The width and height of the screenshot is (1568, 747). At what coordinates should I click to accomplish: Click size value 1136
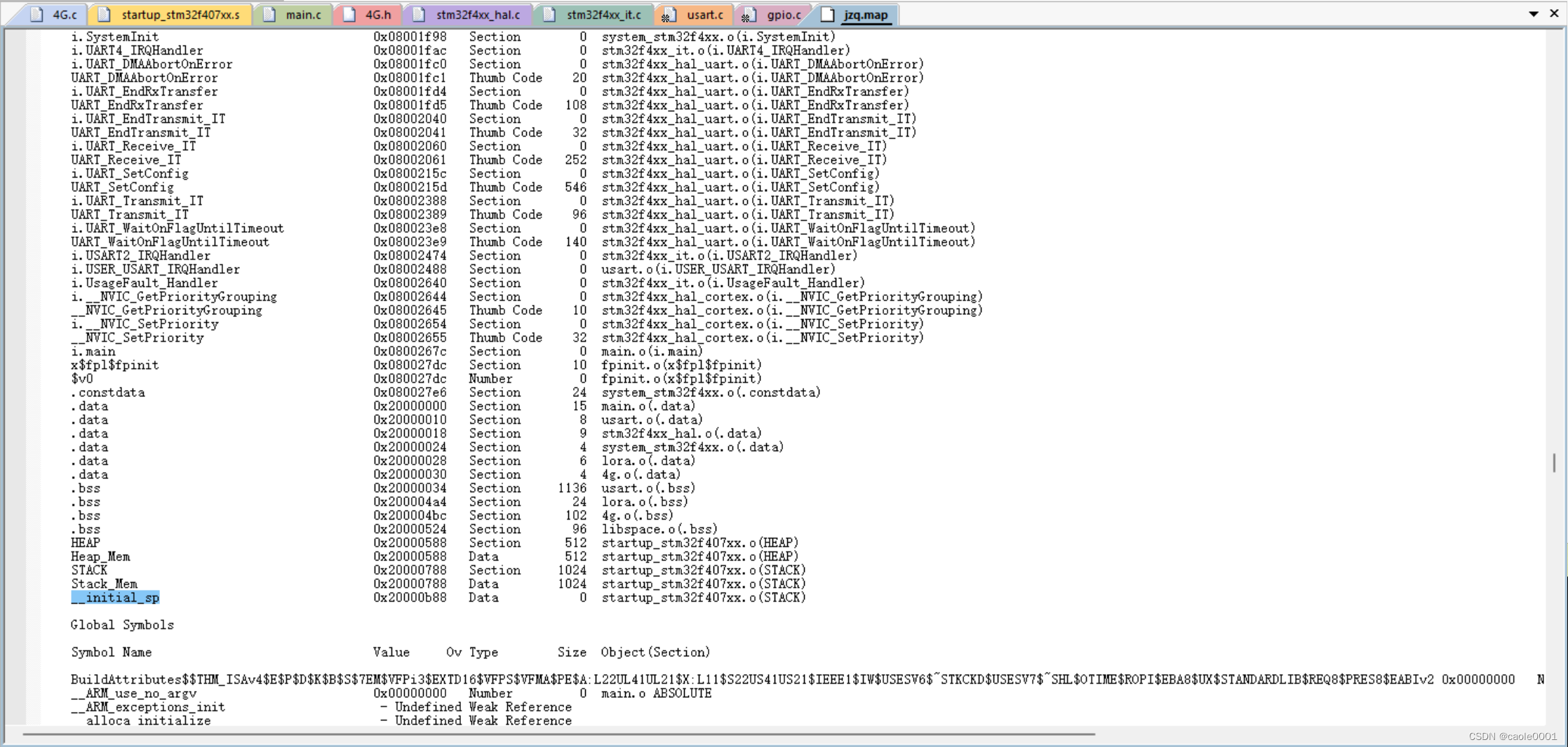pyautogui.click(x=572, y=488)
